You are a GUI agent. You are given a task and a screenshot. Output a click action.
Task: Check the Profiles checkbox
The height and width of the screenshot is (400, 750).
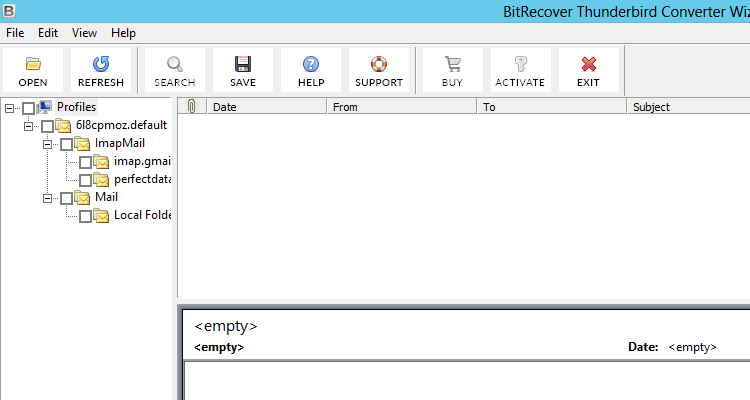[28, 108]
